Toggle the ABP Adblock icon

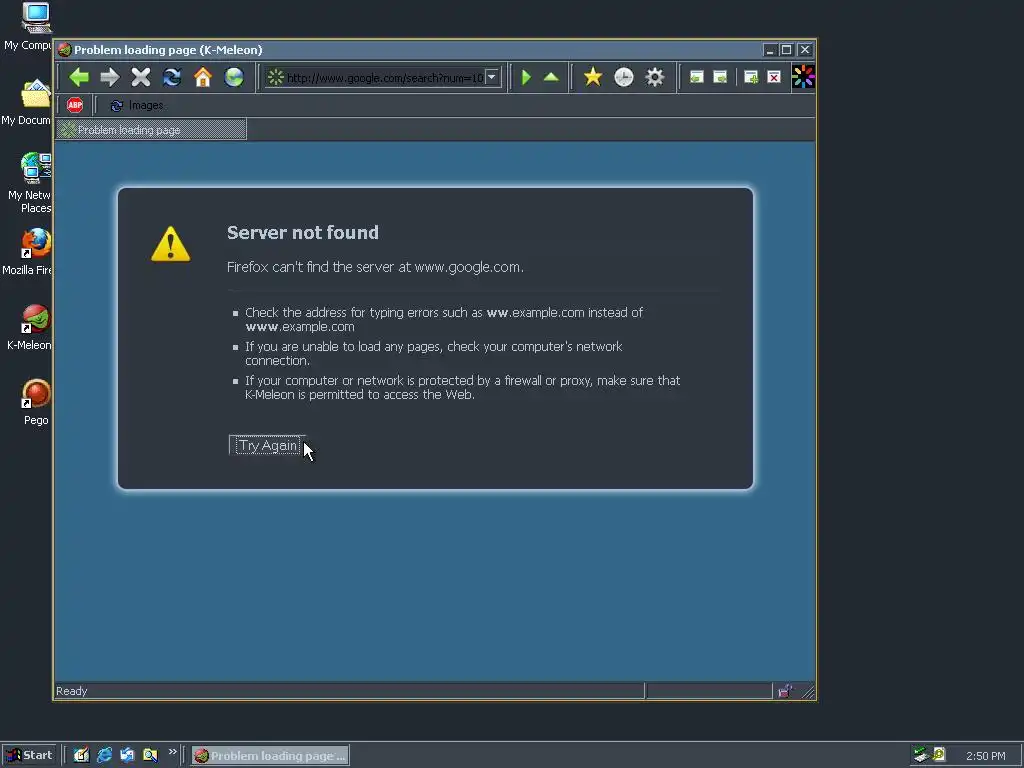(75, 105)
